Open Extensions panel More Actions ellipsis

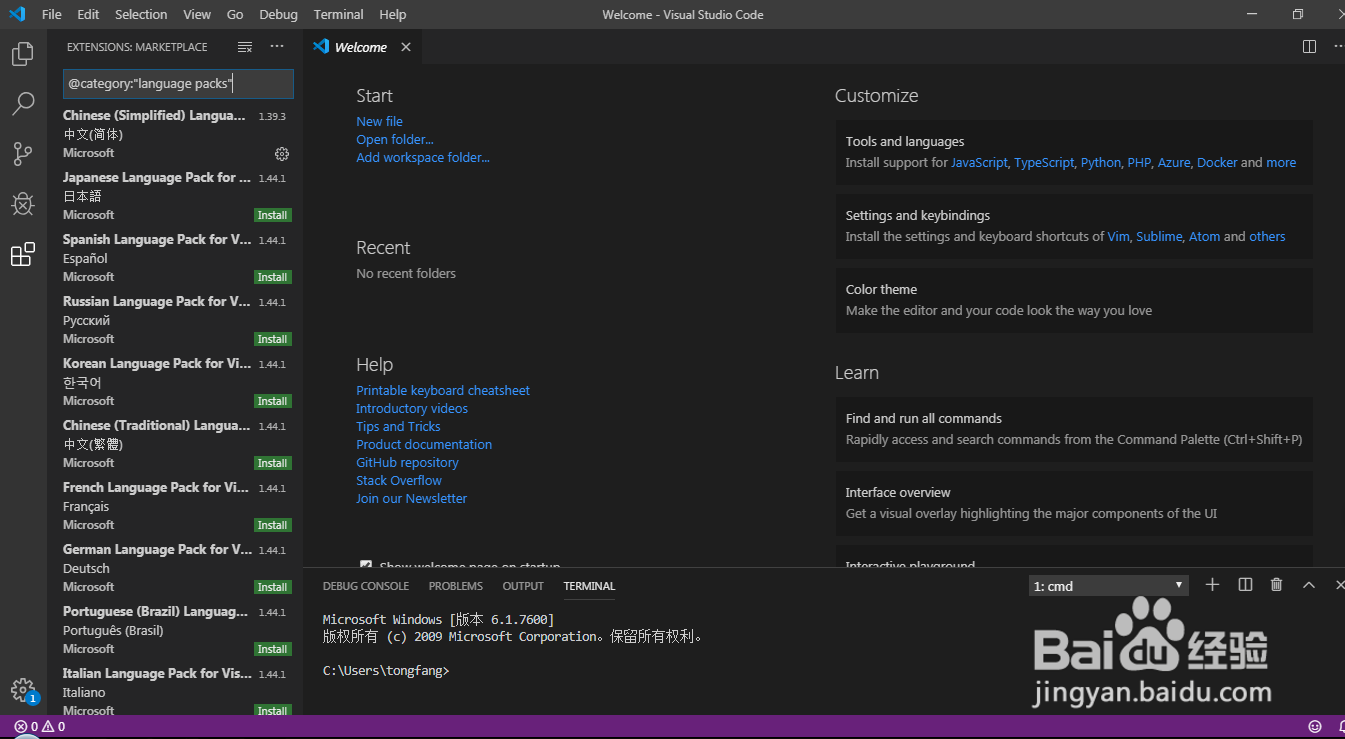pos(277,47)
